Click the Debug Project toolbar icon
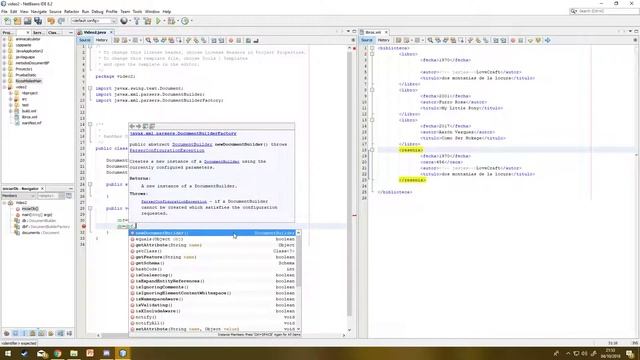640x360 pixels. pyautogui.click(x=171, y=21)
